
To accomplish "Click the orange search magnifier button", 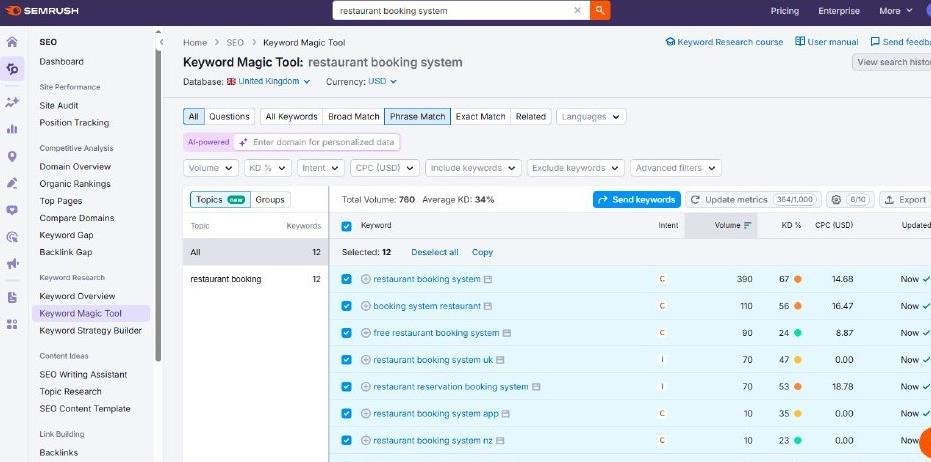I will point(600,11).
